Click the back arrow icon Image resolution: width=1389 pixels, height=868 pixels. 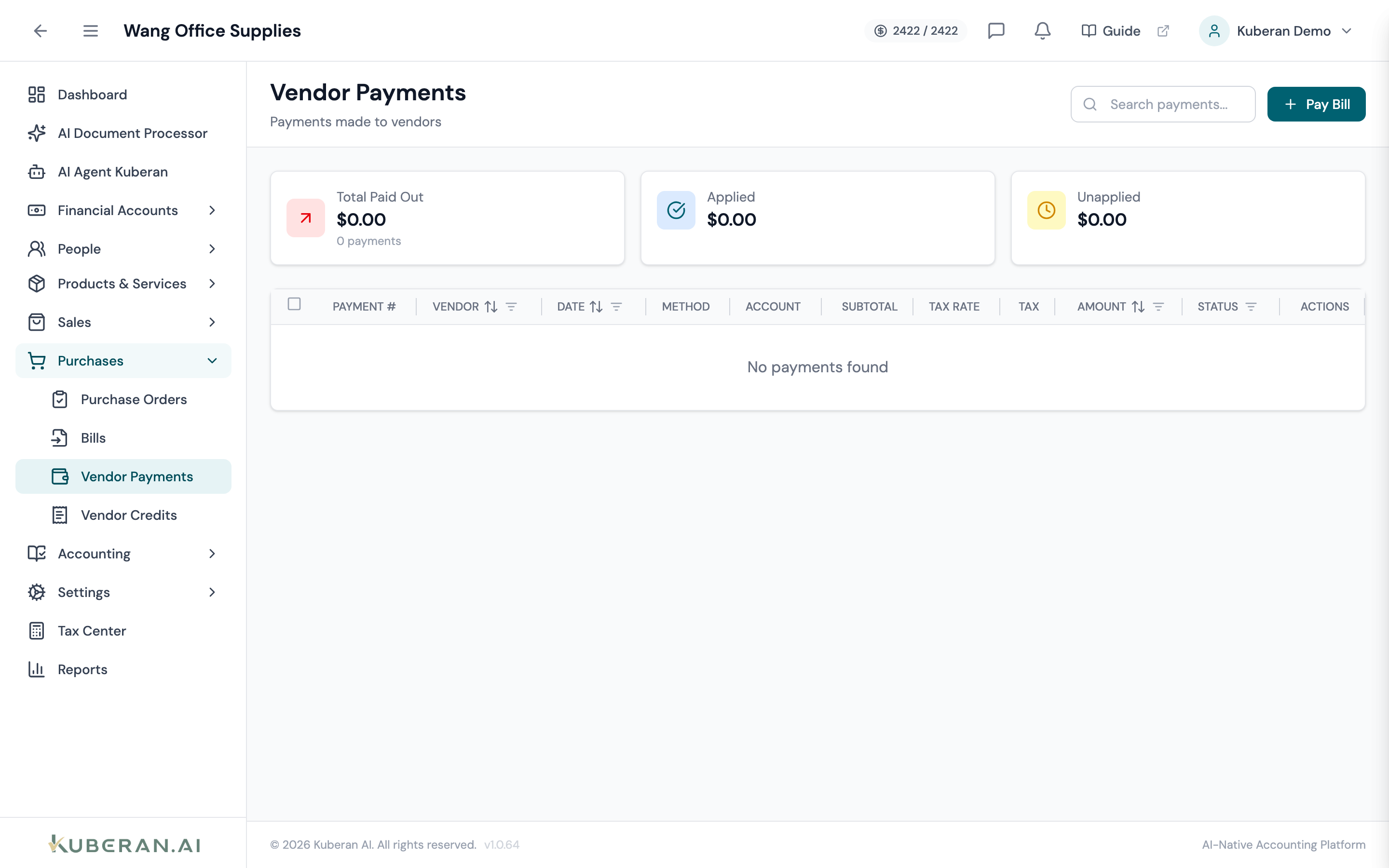[x=40, y=30]
